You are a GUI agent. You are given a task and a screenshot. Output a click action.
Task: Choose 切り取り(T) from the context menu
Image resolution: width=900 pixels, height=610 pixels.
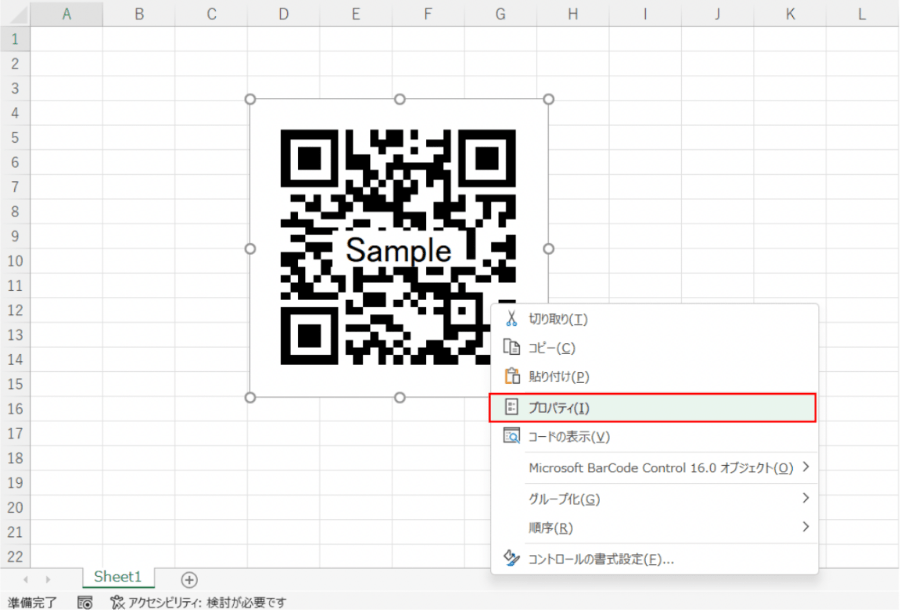(x=654, y=319)
